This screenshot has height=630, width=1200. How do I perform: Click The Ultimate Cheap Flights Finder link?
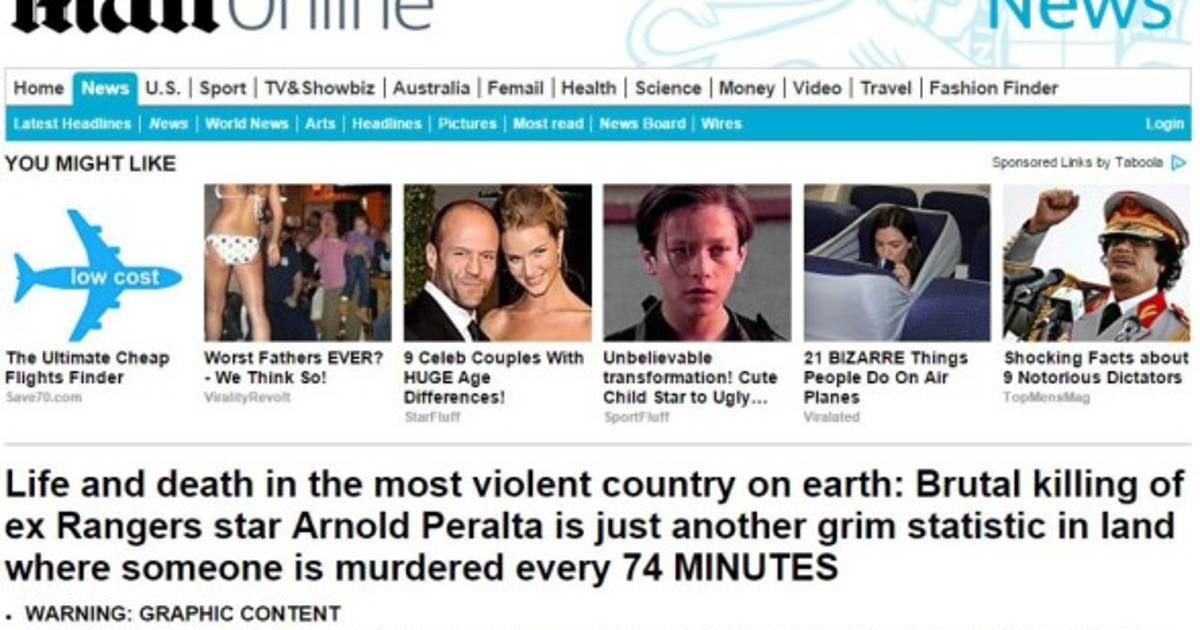pos(88,367)
